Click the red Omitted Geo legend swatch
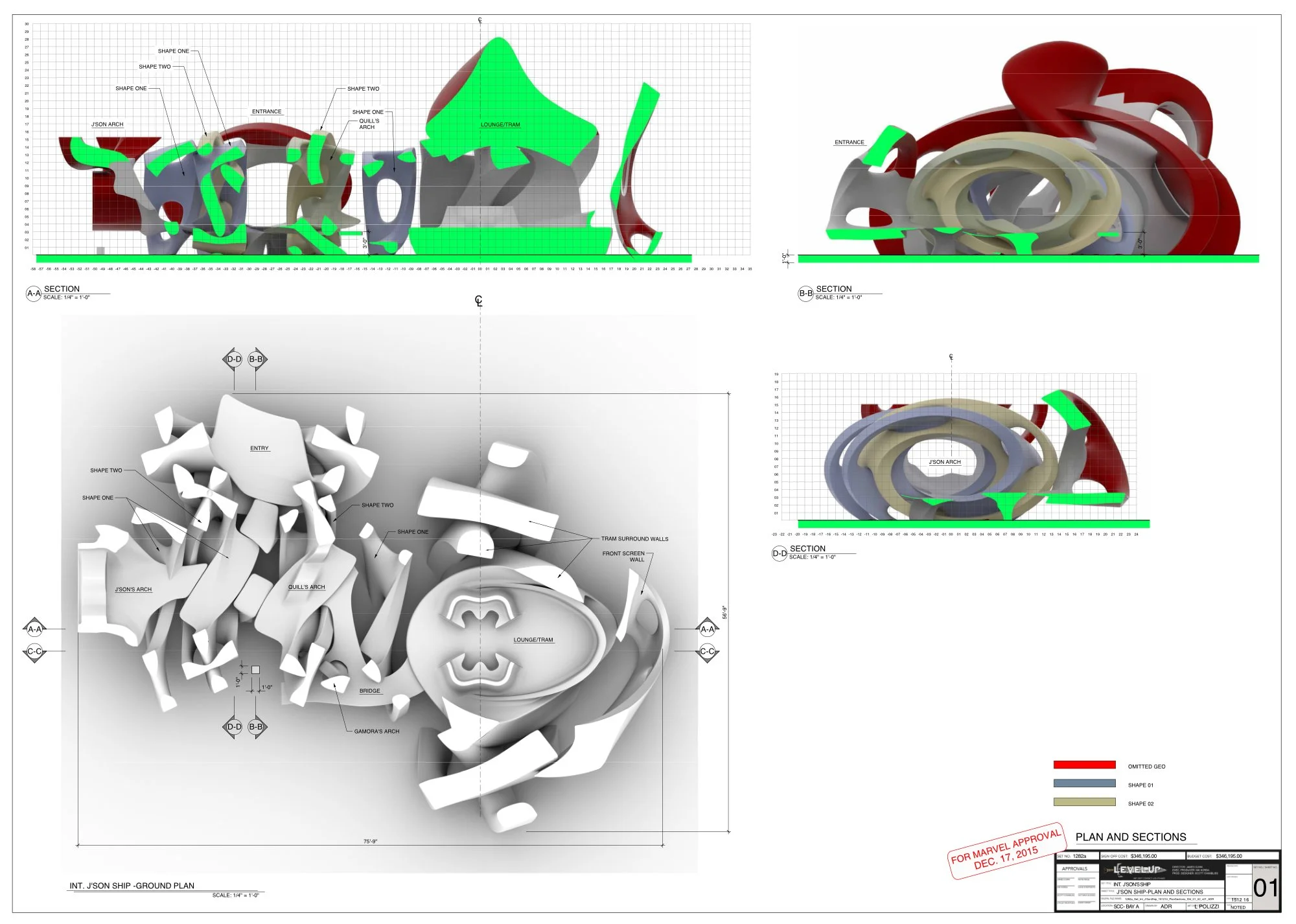This screenshot has height=924, width=1296. click(1084, 765)
